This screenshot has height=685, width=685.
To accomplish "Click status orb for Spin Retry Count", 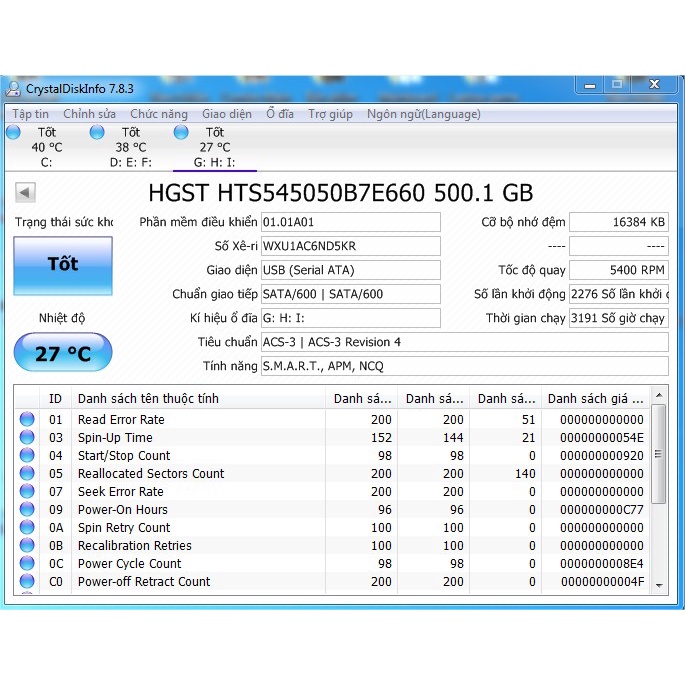I will coord(27,527).
